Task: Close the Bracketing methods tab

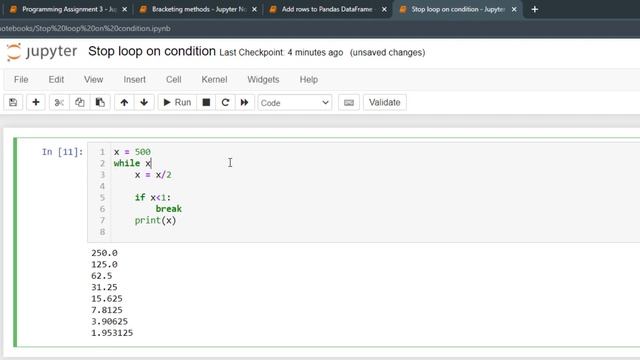Action: (254, 9)
